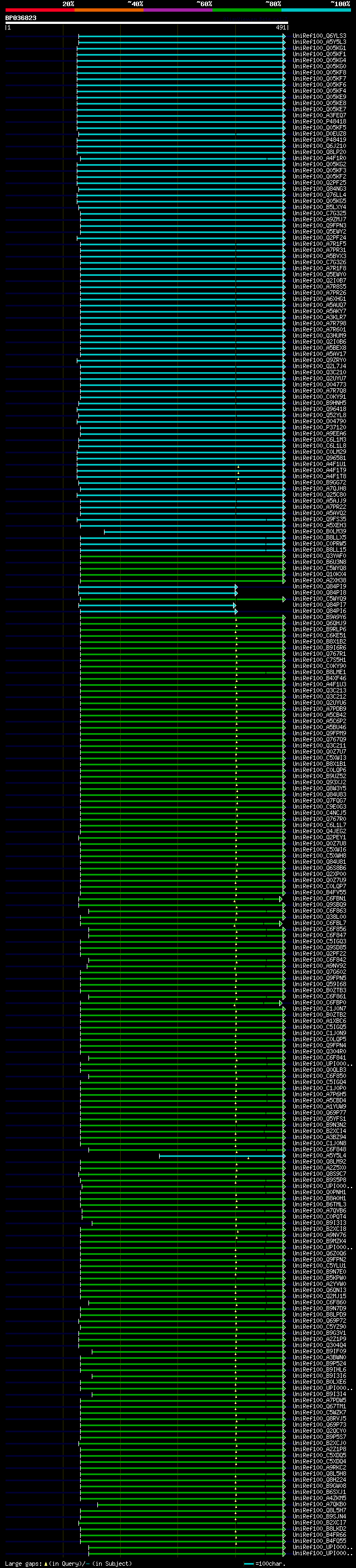
Task: Click hit label UniRef100_Q2MJ15
Action: 319,1295
